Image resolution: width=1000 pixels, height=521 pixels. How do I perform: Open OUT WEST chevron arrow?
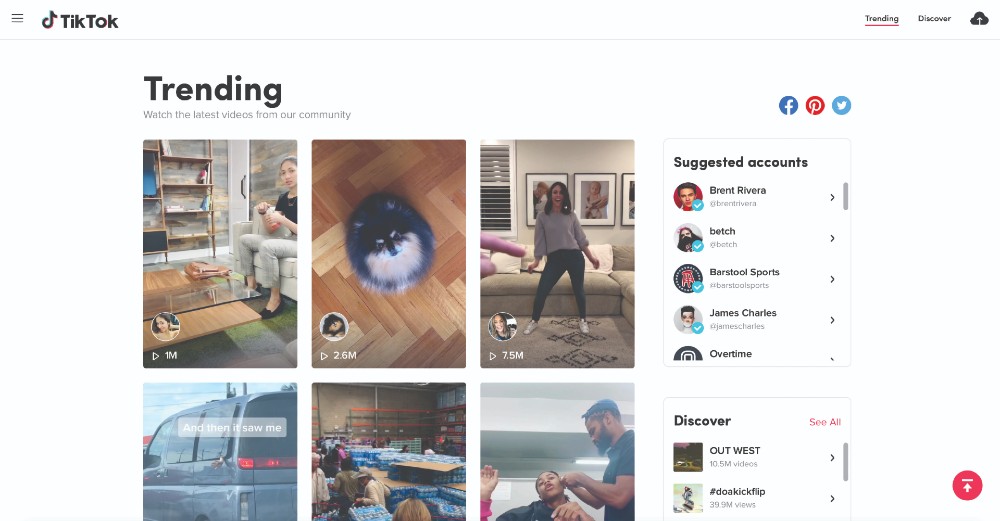click(832, 457)
